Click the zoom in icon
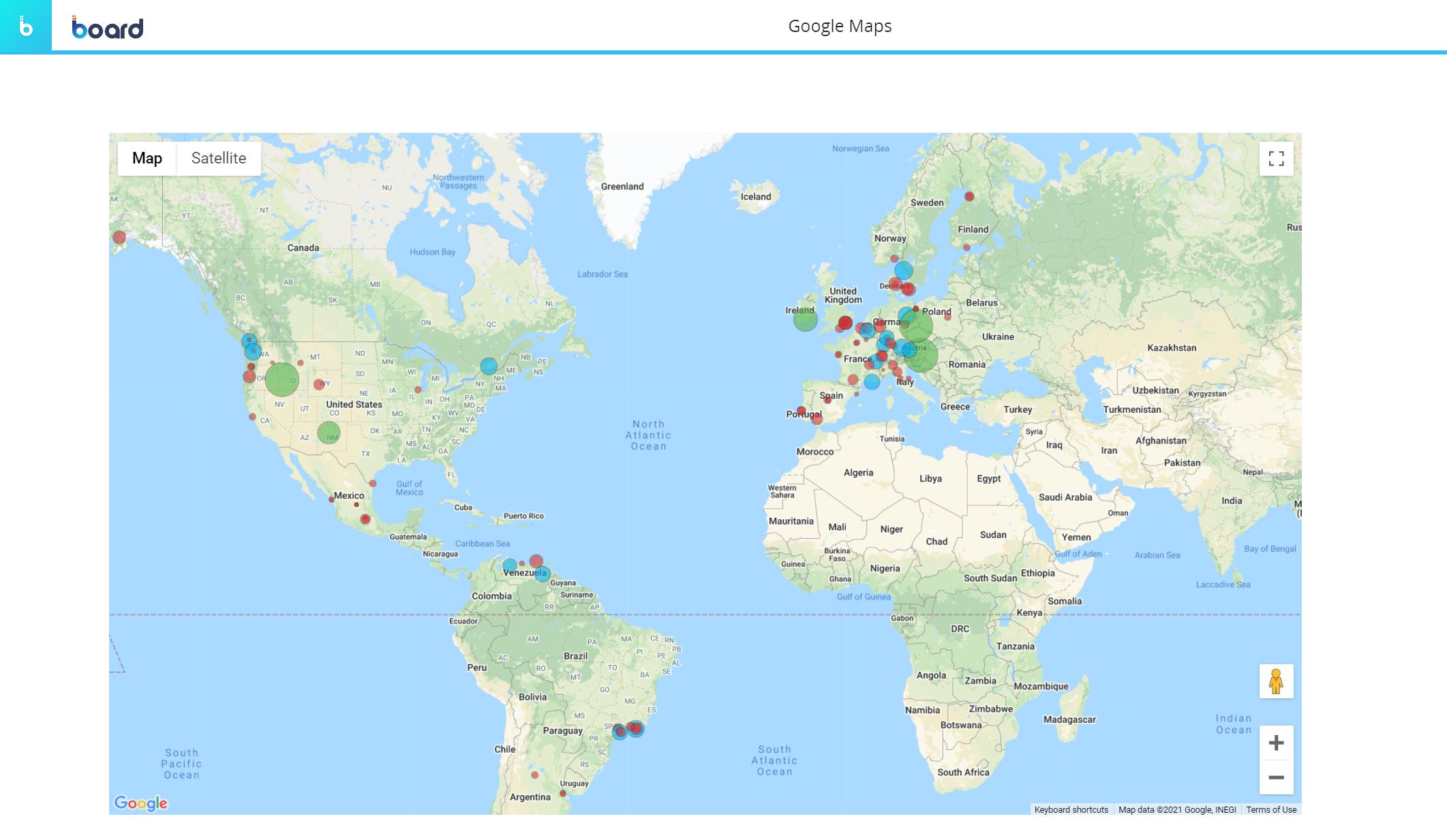Image resolution: width=1447 pixels, height=840 pixels. [x=1276, y=742]
